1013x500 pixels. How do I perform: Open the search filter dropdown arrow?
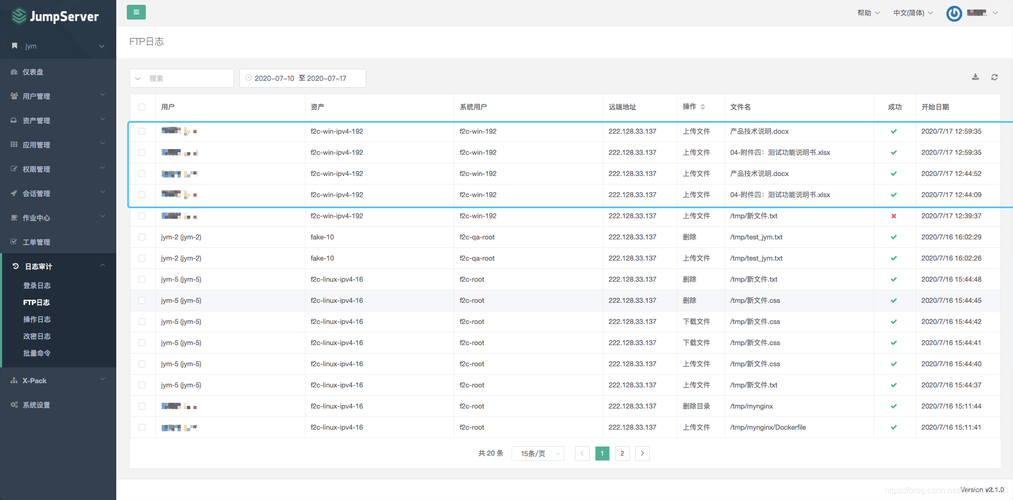point(138,78)
